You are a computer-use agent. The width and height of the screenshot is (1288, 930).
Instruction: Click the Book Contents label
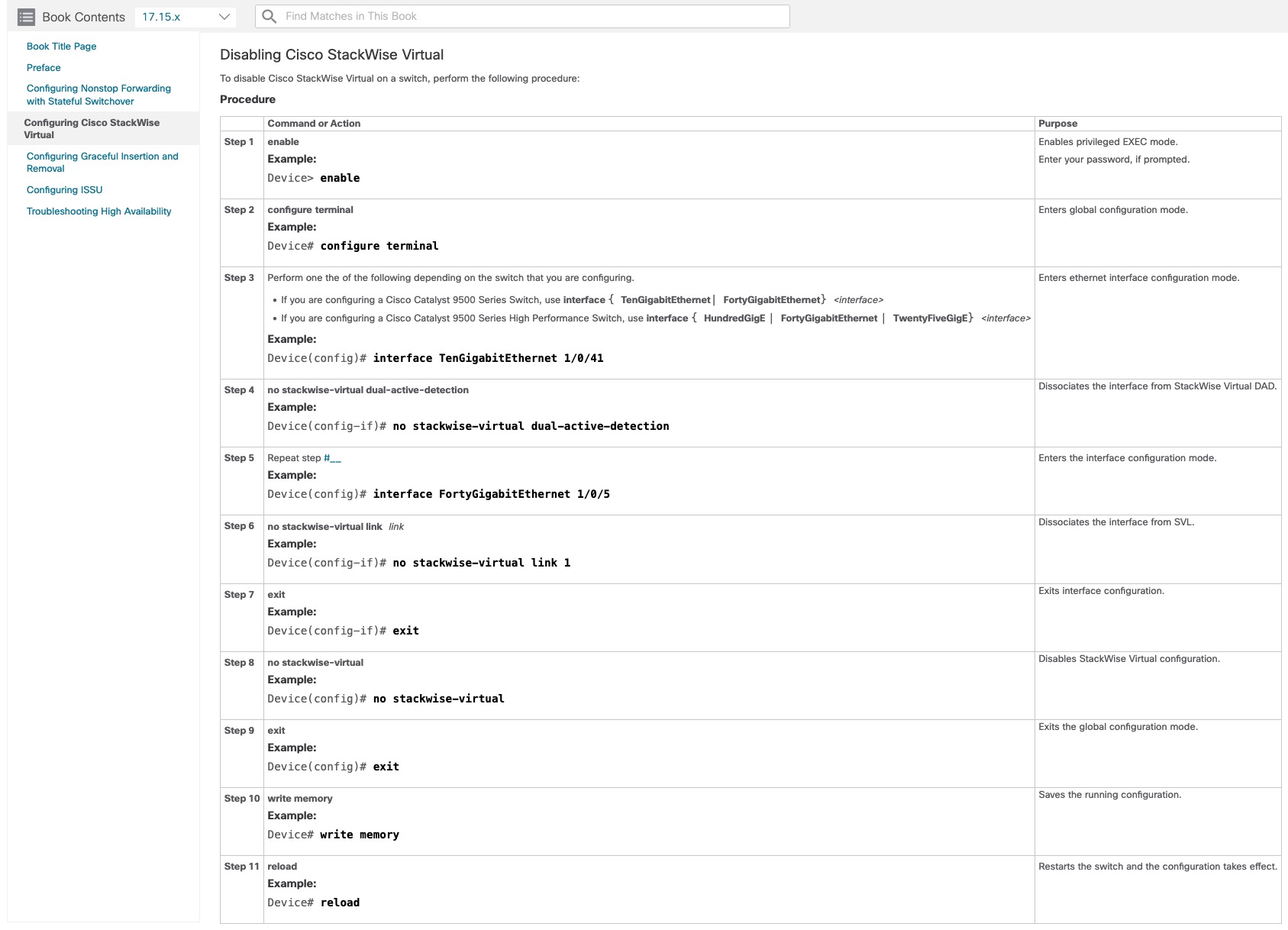[83, 17]
